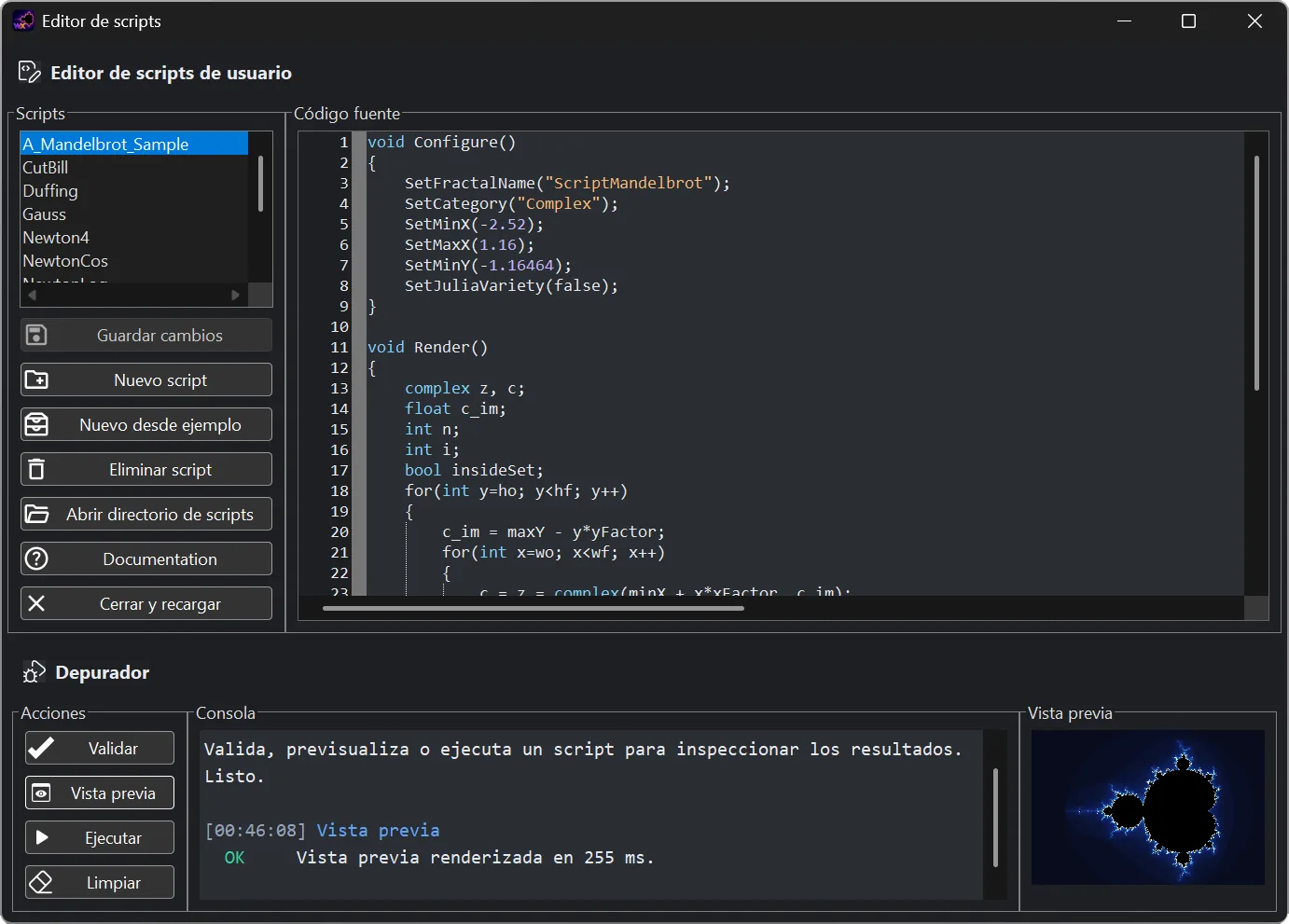Maximize the Editor de scripts window
The image size is (1289, 924).
pos(1188,21)
